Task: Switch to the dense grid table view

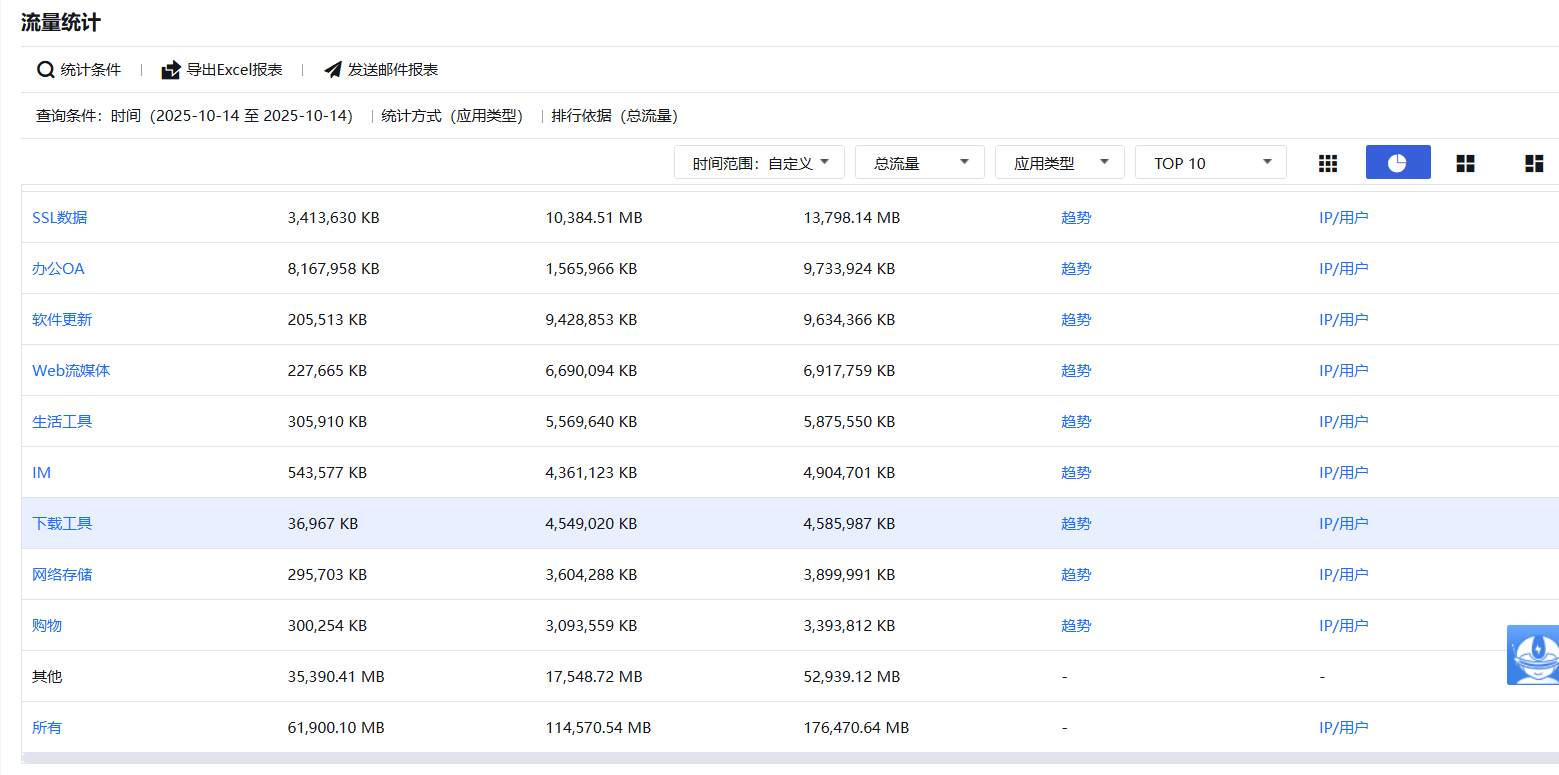Action: pyautogui.click(x=1328, y=163)
